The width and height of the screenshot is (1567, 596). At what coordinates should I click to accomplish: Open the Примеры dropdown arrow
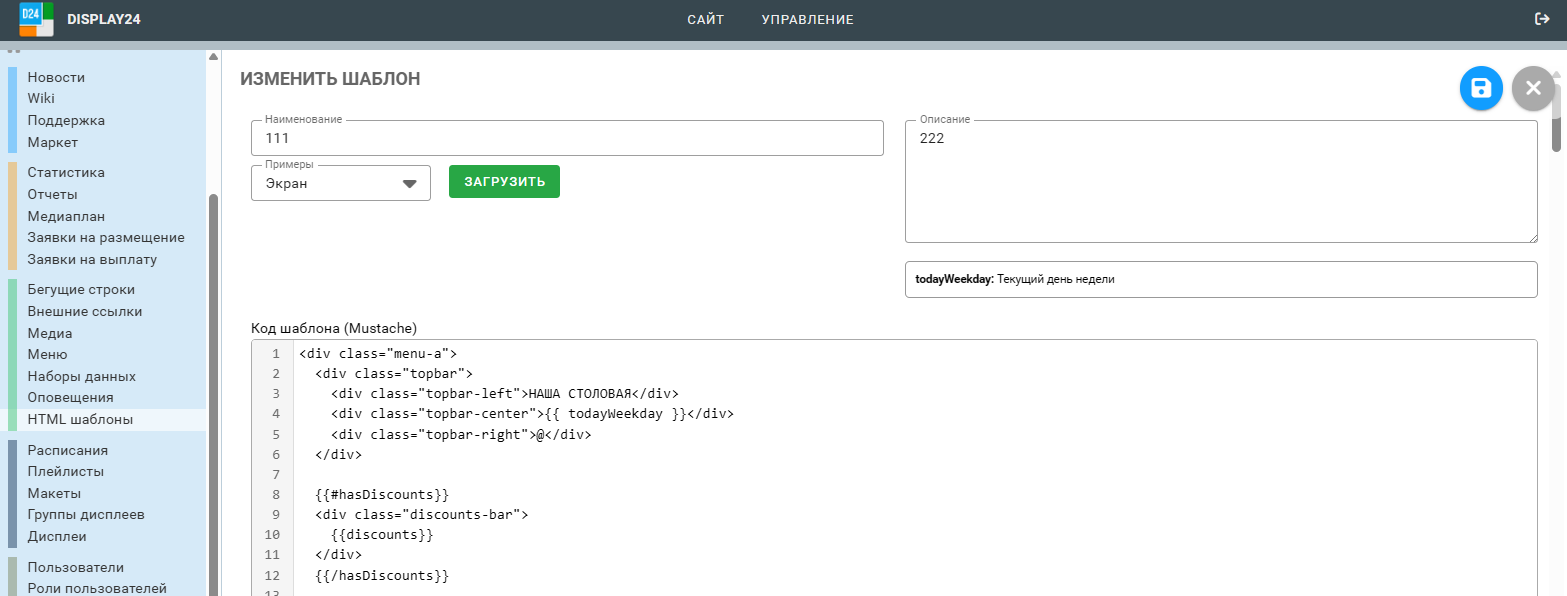pyautogui.click(x=409, y=184)
